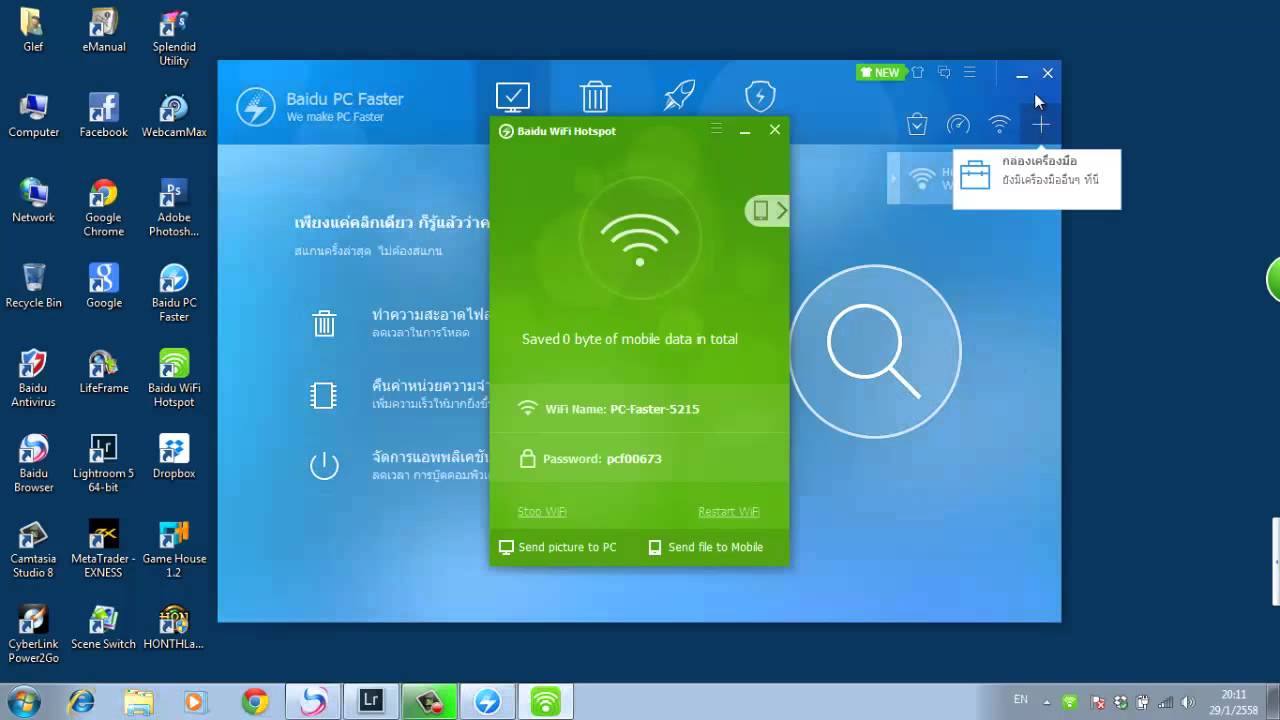
Task: Click the Restart WiFi link
Action: click(x=729, y=512)
